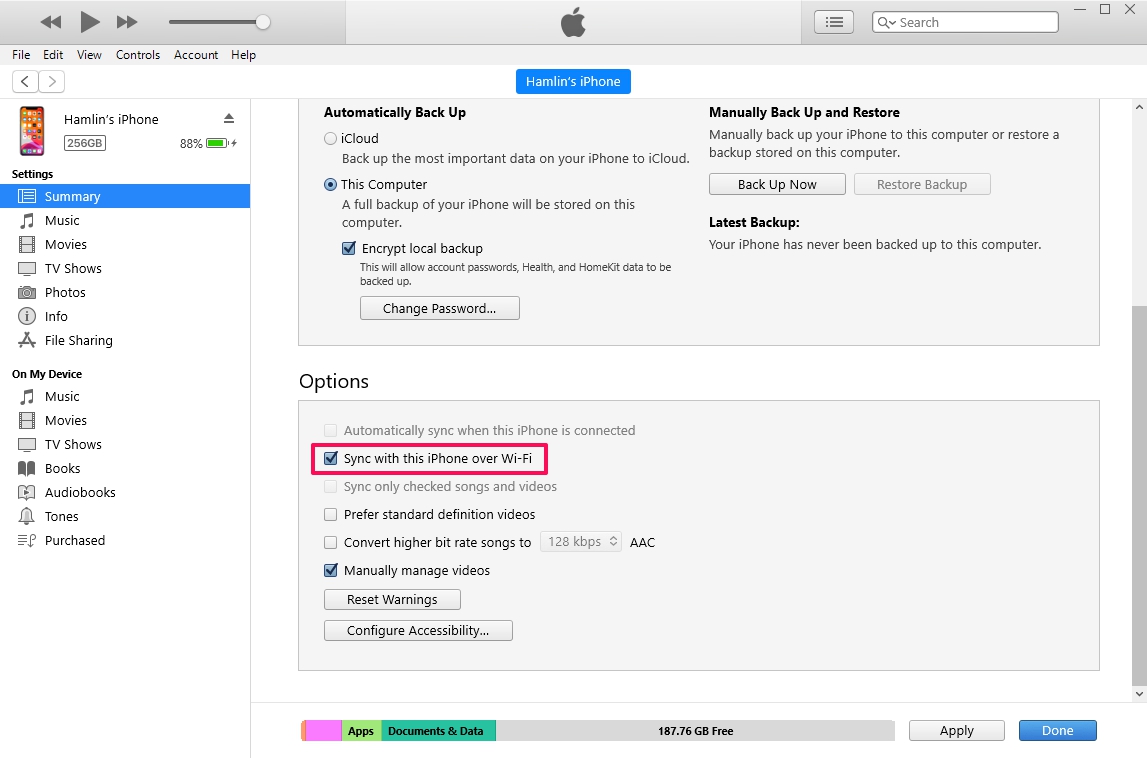Image resolution: width=1147 pixels, height=758 pixels.
Task: Eject Hamlin's iPhone using eject icon
Action: (228, 118)
